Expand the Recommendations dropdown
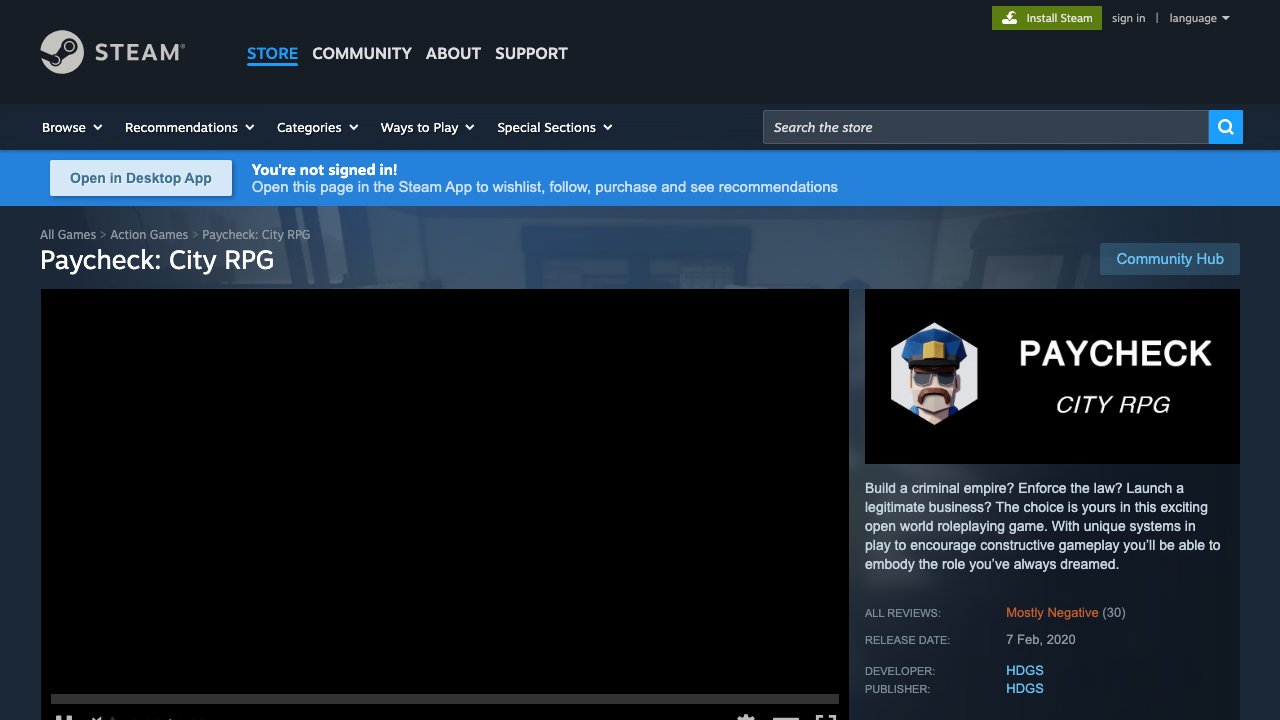This screenshot has height=720, width=1280. coord(189,127)
